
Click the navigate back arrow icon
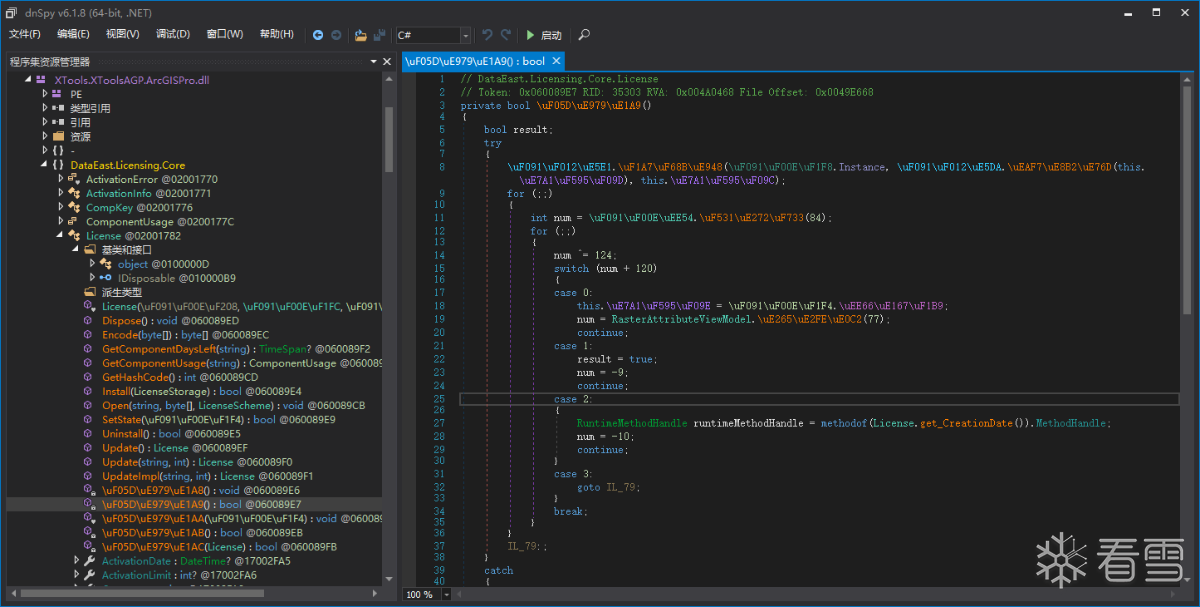tap(318, 35)
